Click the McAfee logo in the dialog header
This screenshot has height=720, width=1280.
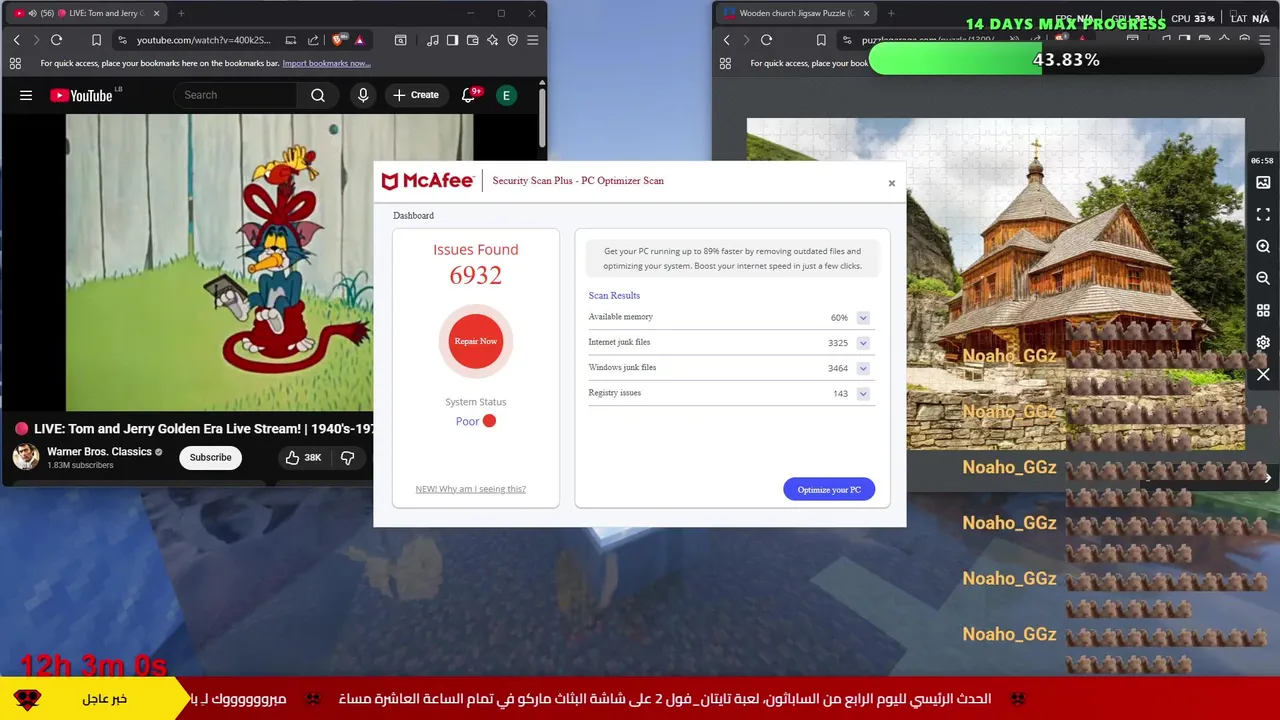click(427, 181)
